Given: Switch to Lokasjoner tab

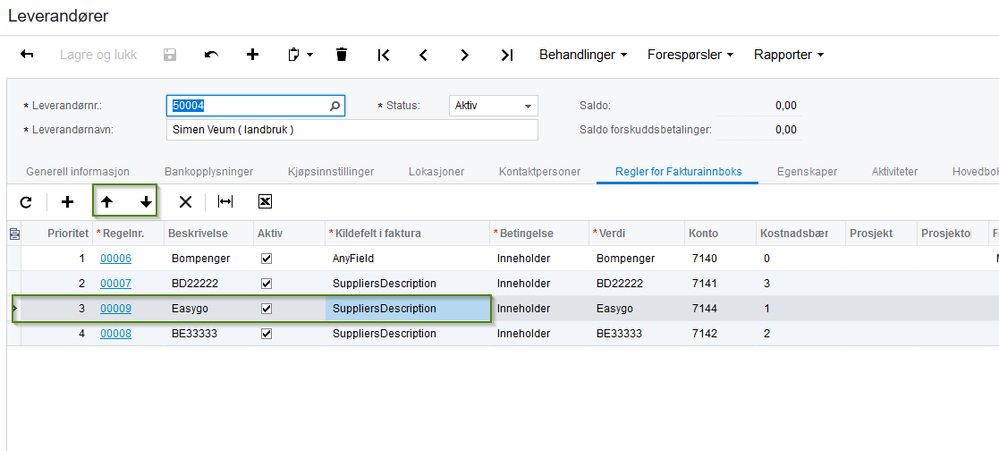Looking at the screenshot, I should click(x=436, y=171).
